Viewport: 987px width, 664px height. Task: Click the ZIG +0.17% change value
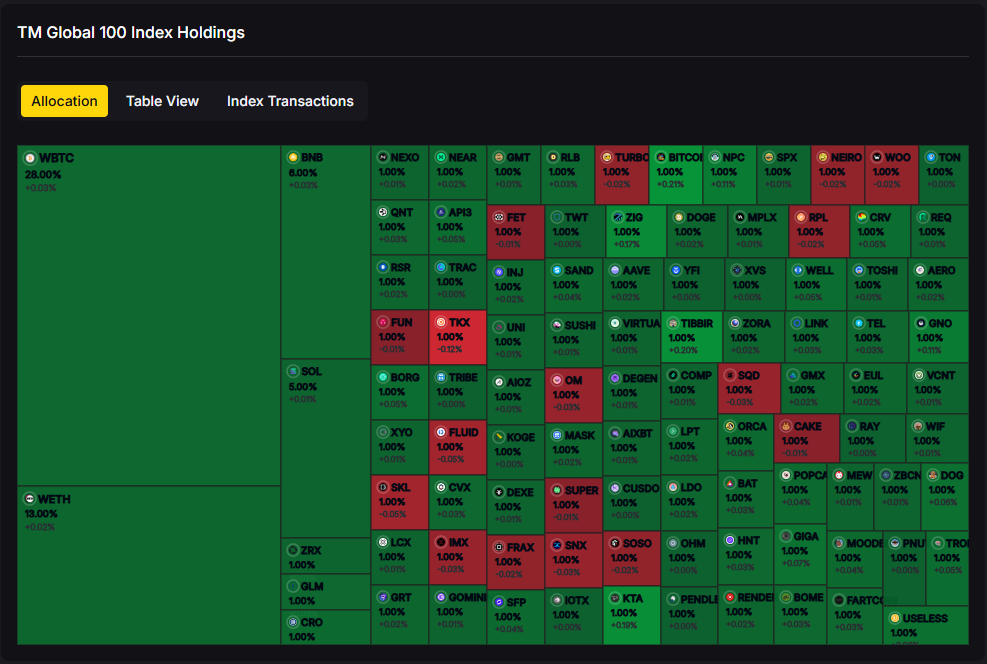[x=626, y=244]
